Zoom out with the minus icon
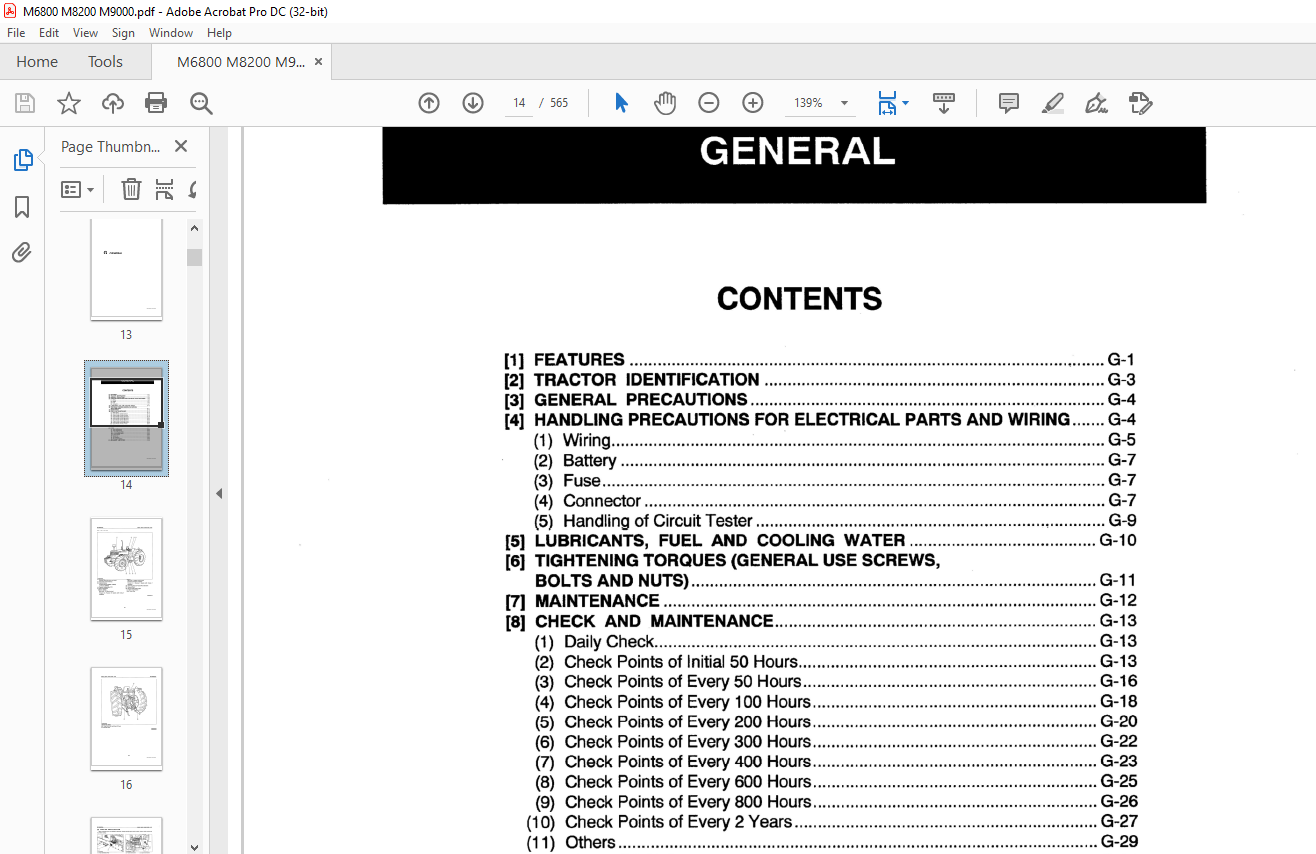Viewport: 1316px width, 854px height. 709,103
